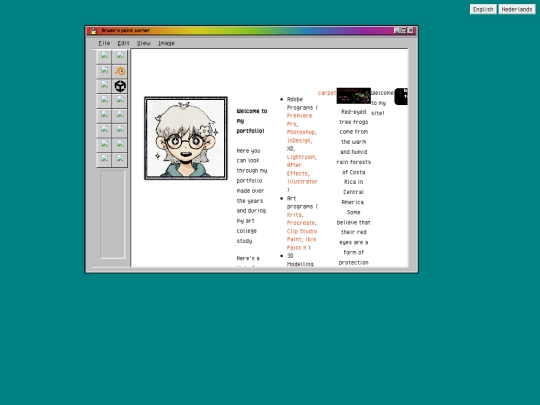Open the Image menu
540x405 pixels.
coord(166,43)
